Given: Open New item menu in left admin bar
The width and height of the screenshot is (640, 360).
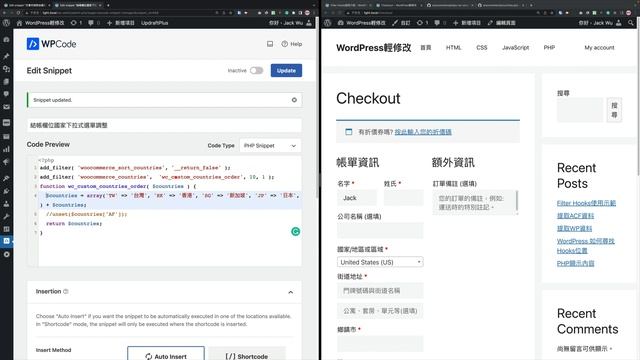Looking at the screenshot, I should pyautogui.click(x=120, y=23).
